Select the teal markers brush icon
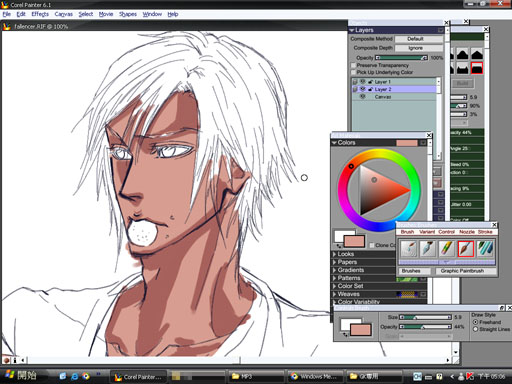The height and width of the screenshot is (384, 512). click(x=485, y=249)
